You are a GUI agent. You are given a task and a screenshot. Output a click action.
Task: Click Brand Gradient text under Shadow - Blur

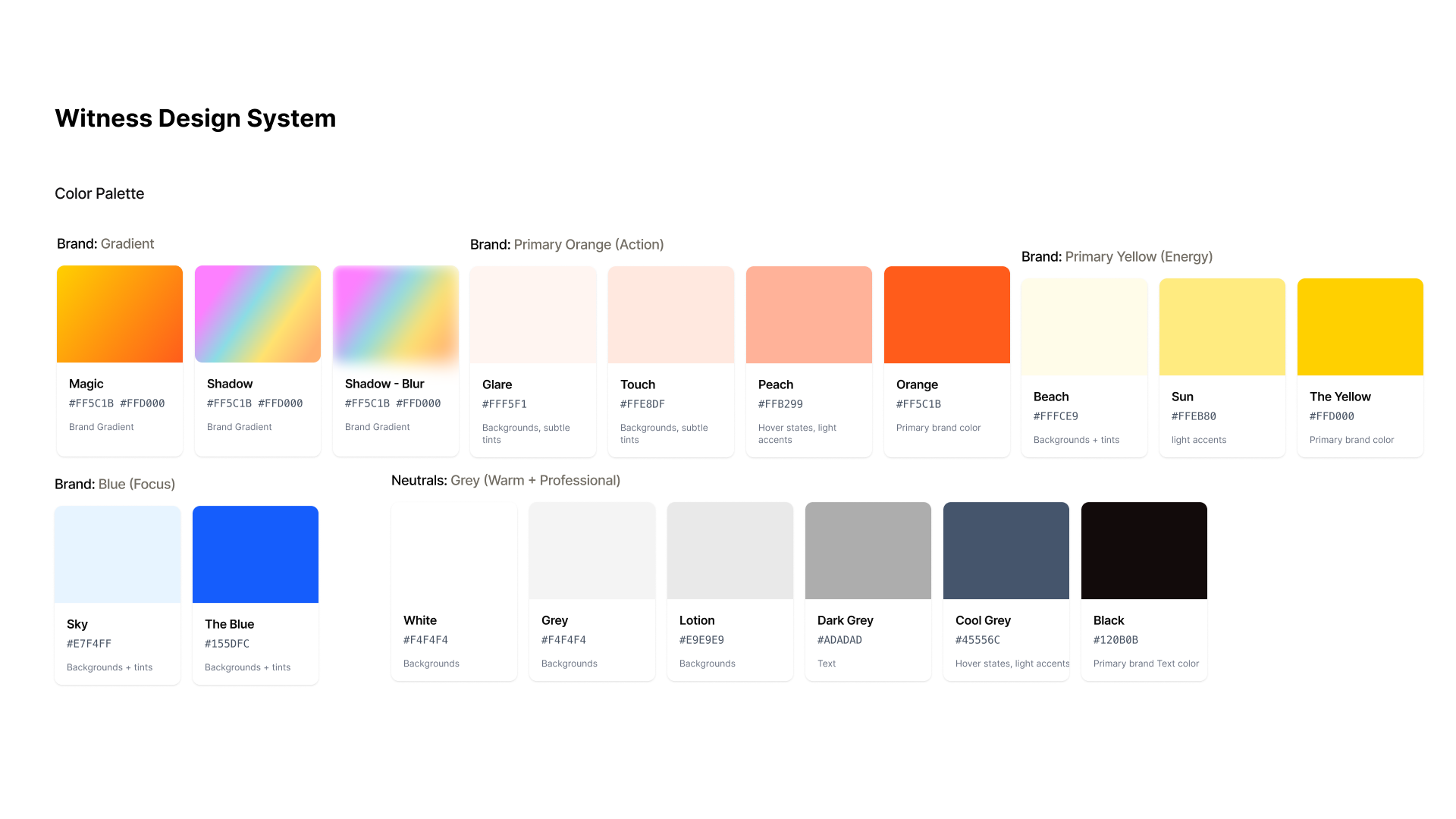point(378,427)
